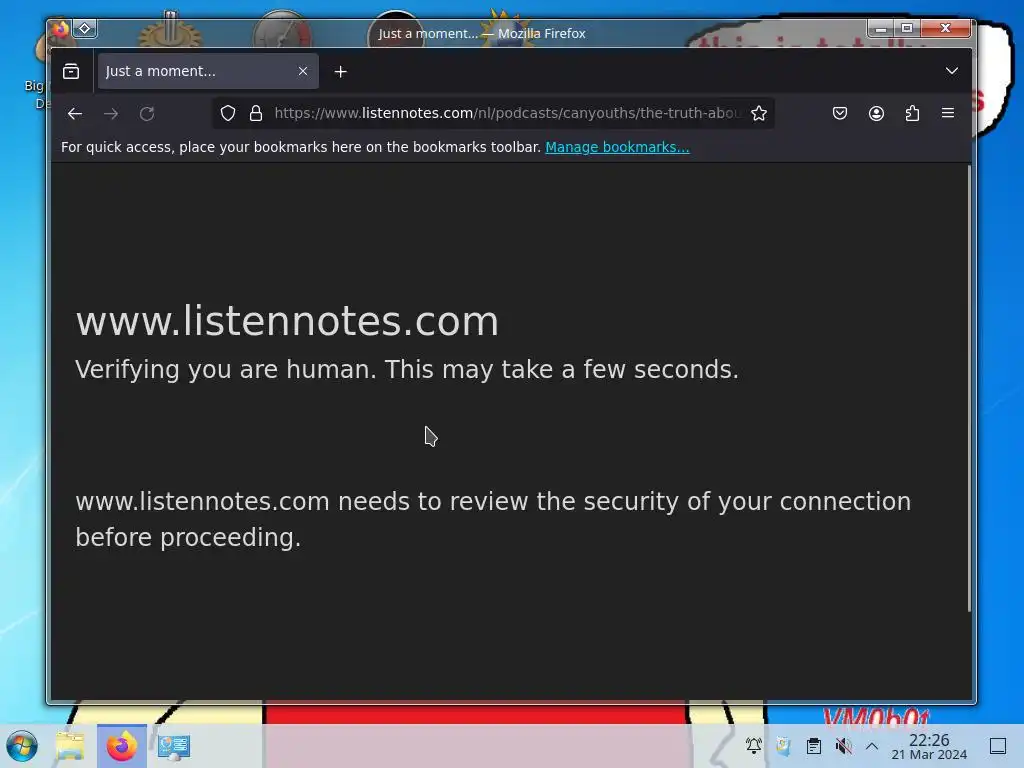
Task: Unmute audio via the volume tray icon
Action: [843, 745]
